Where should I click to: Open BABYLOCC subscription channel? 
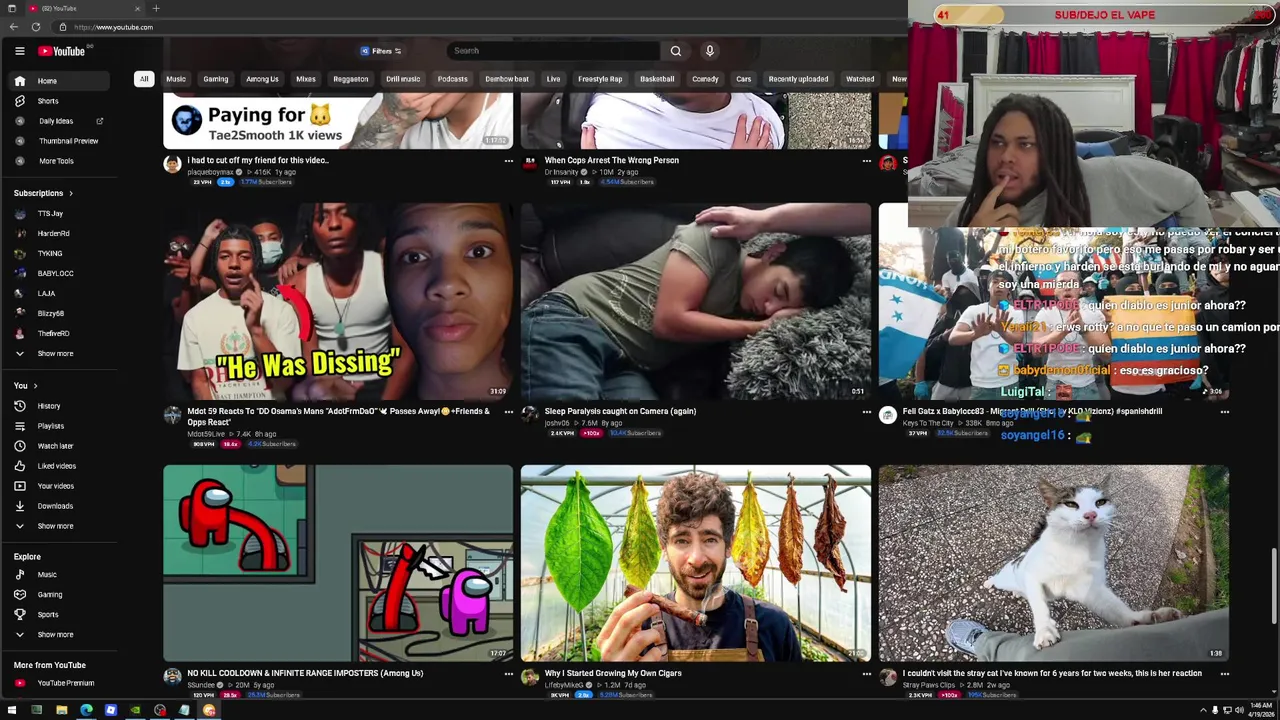point(60,273)
